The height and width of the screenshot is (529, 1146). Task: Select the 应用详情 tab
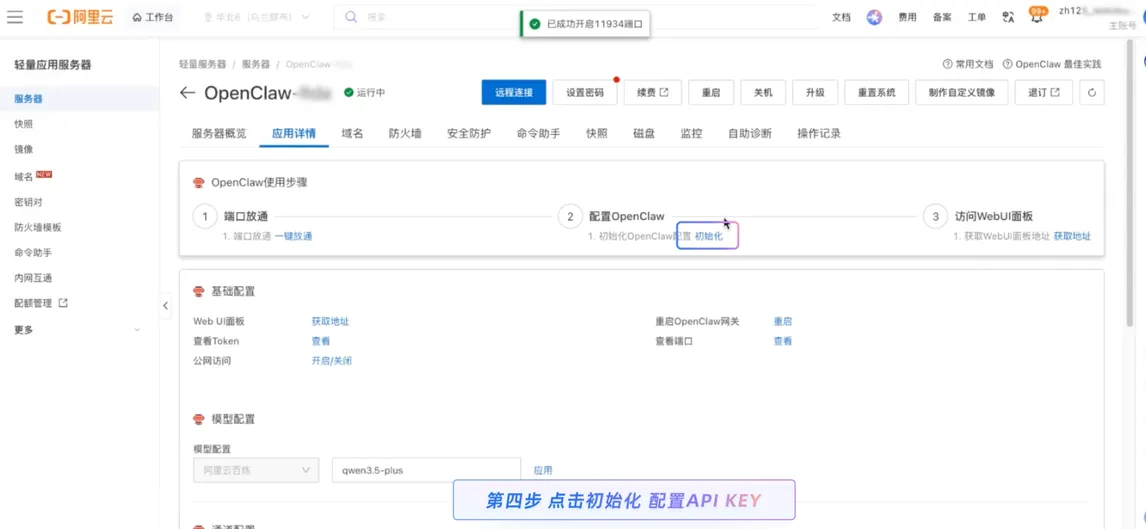pos(294,134)
